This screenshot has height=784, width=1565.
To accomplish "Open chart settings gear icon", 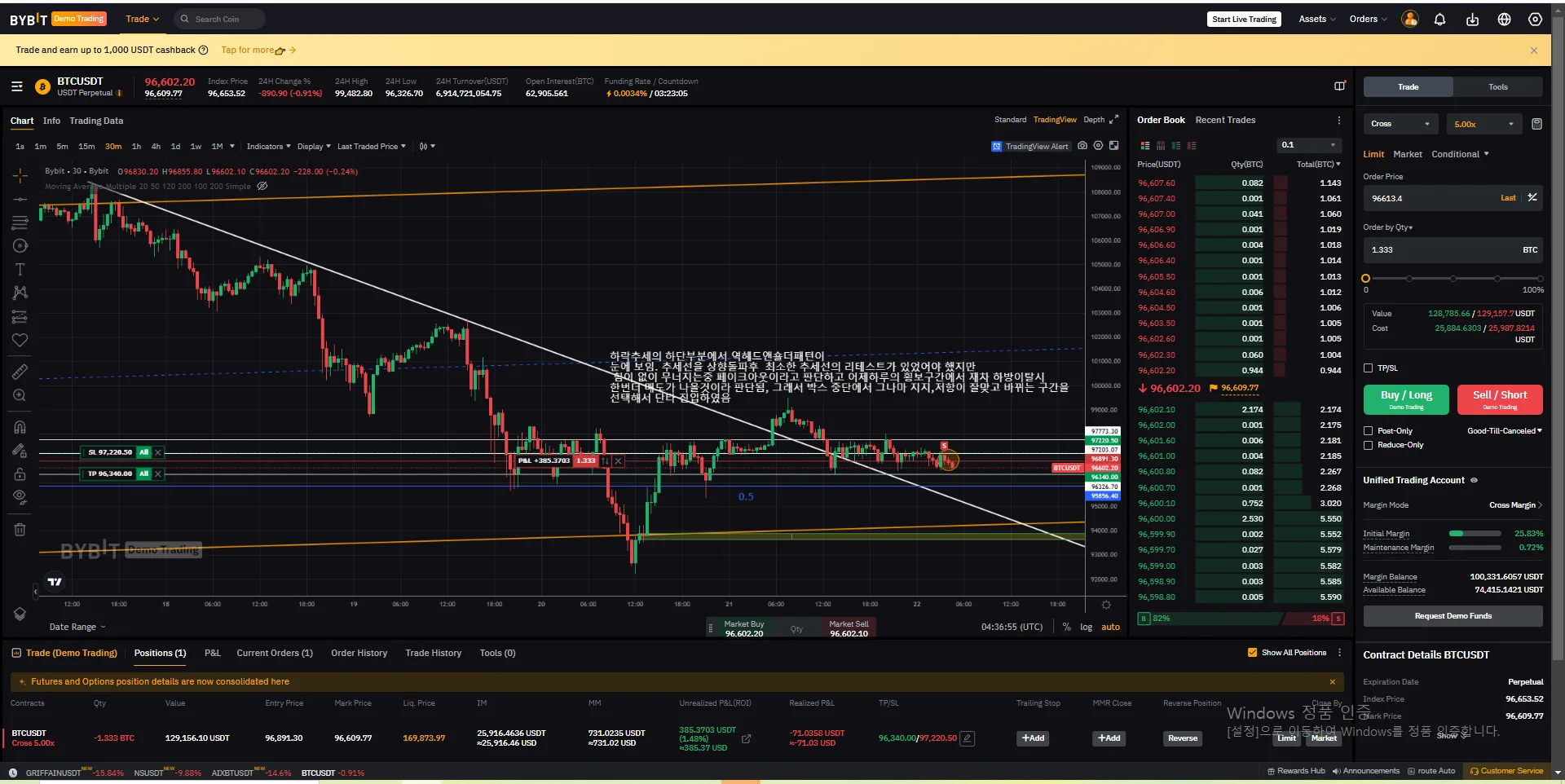I will coord(1098,146).
